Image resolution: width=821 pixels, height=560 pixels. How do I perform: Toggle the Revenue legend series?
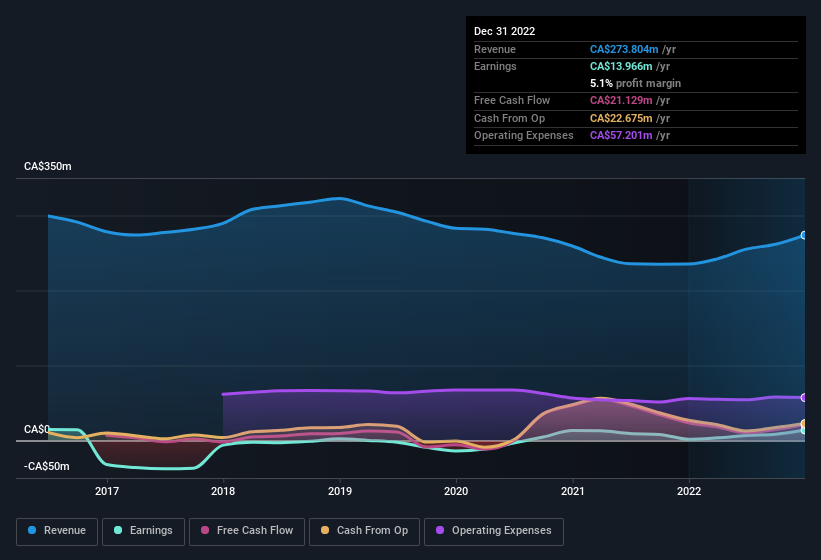[x=57, y=531]
